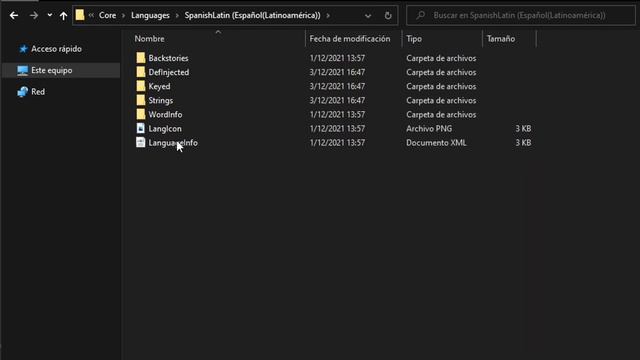The height and width of the screenshot is (360, 640).
Task: Go back with the back arrow
Action: click(14, 16)
